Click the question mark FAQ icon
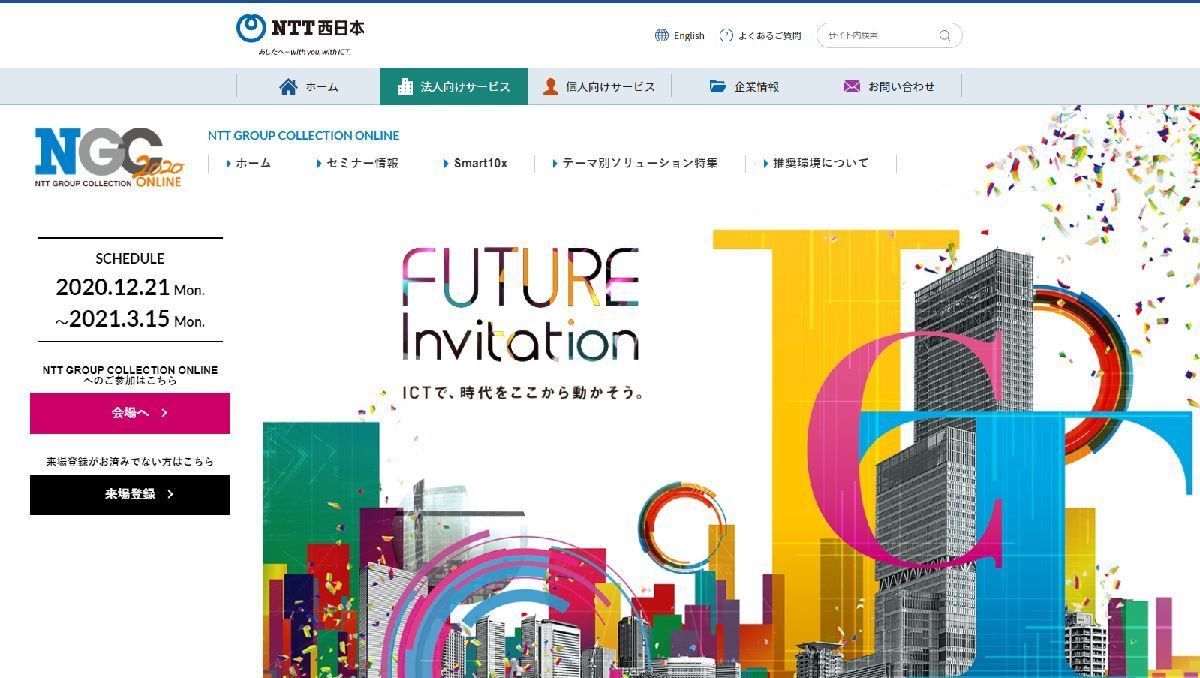This screenshot has height=678, width=1200. [726, 36]
